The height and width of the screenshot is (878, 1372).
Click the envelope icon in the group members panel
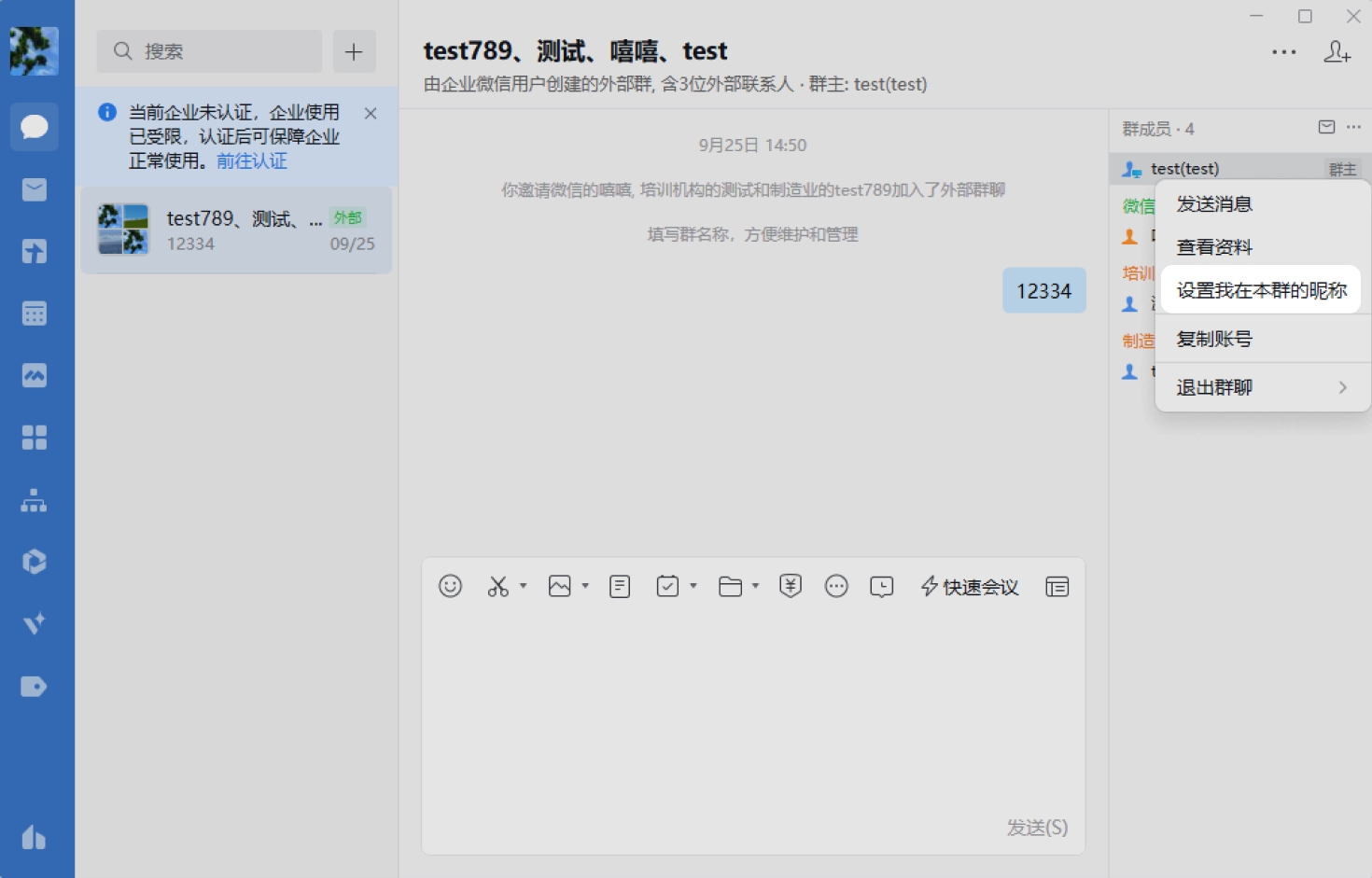pos(1324,127)
